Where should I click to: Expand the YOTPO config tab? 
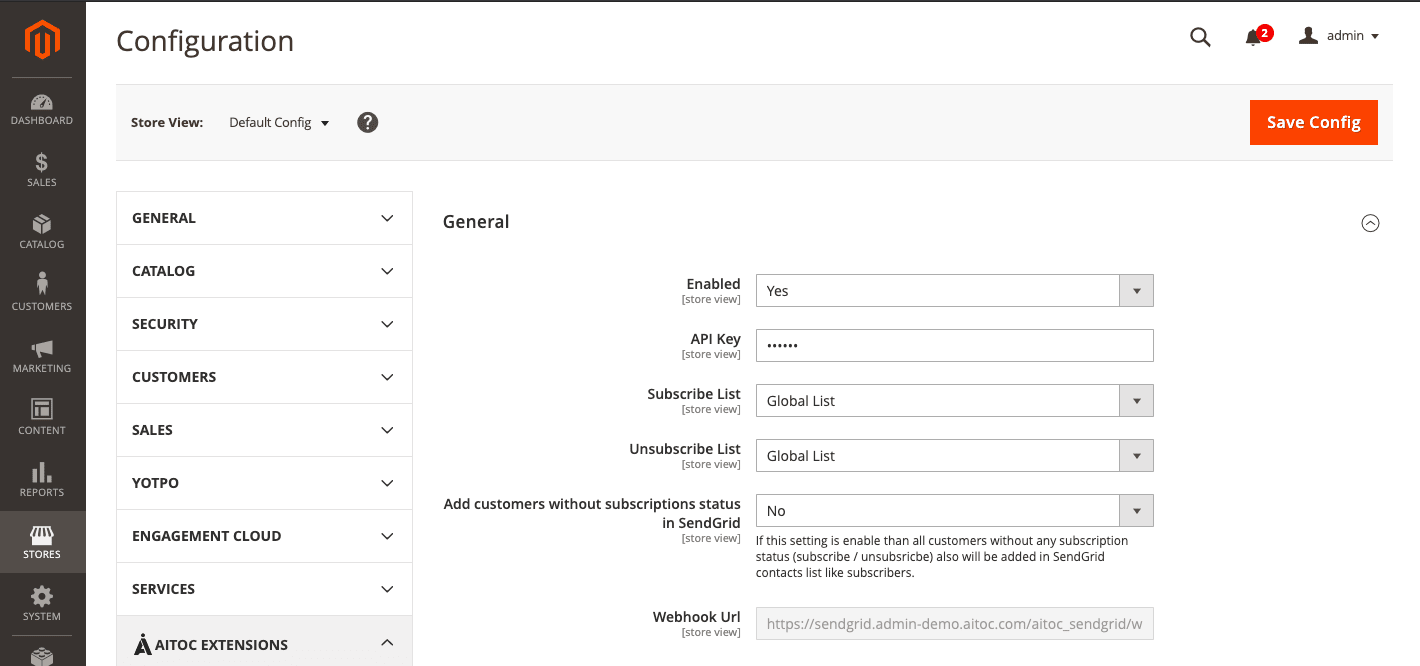click(264, 483)
